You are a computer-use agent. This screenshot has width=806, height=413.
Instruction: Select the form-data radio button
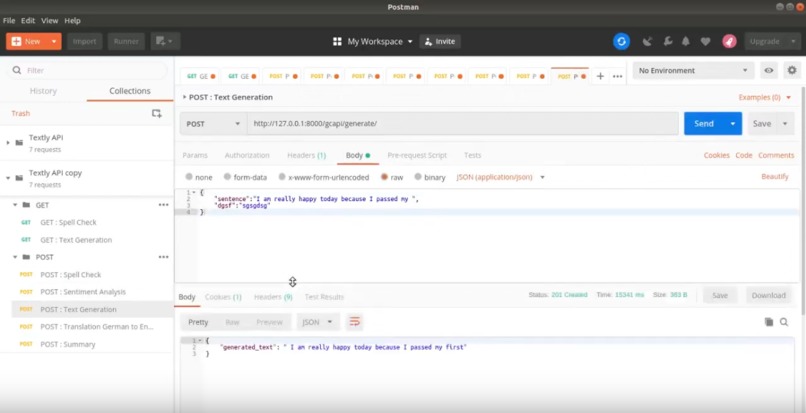coord(227,177)
